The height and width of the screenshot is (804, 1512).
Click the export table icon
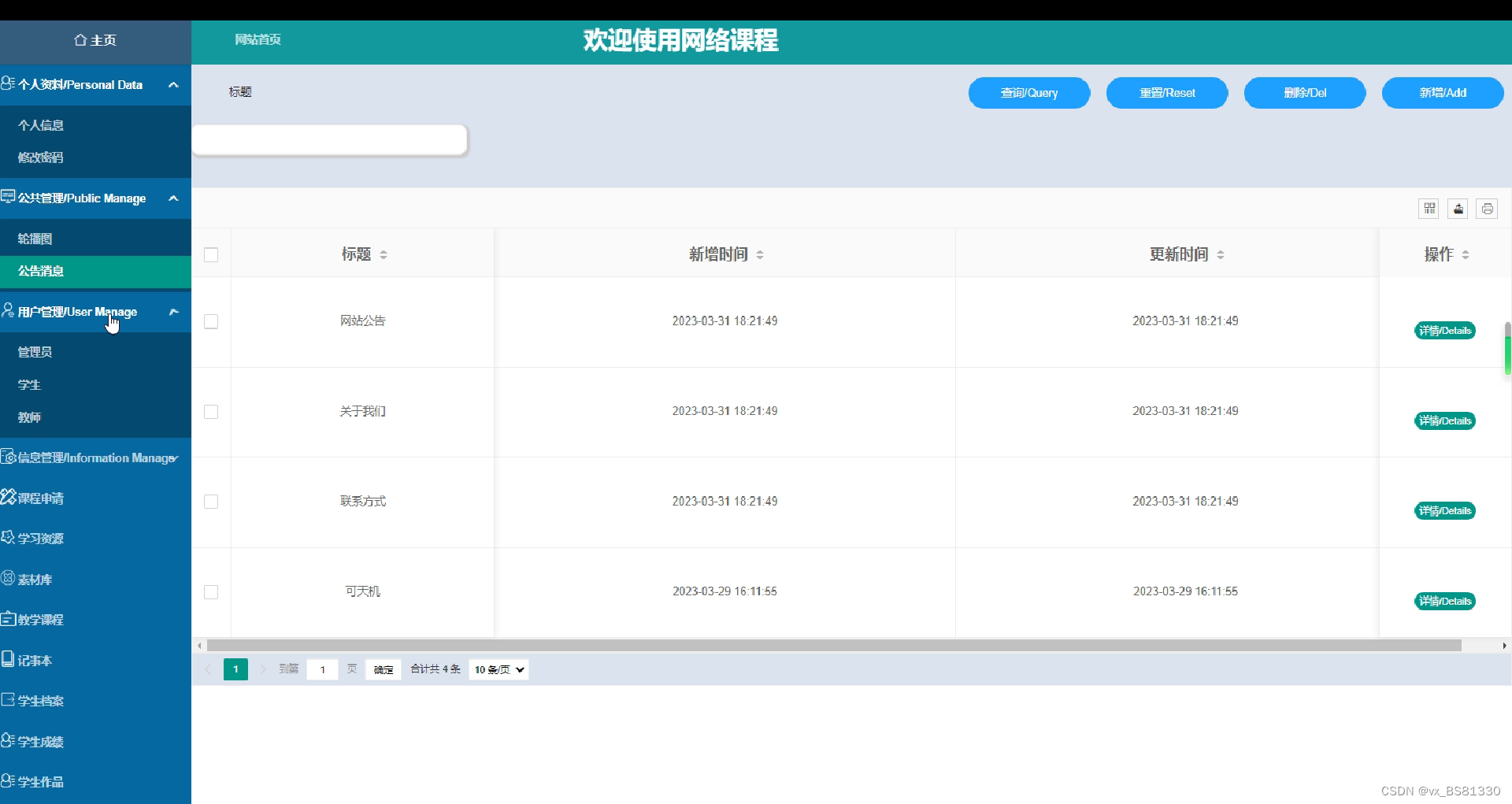tap(1458, 209)
